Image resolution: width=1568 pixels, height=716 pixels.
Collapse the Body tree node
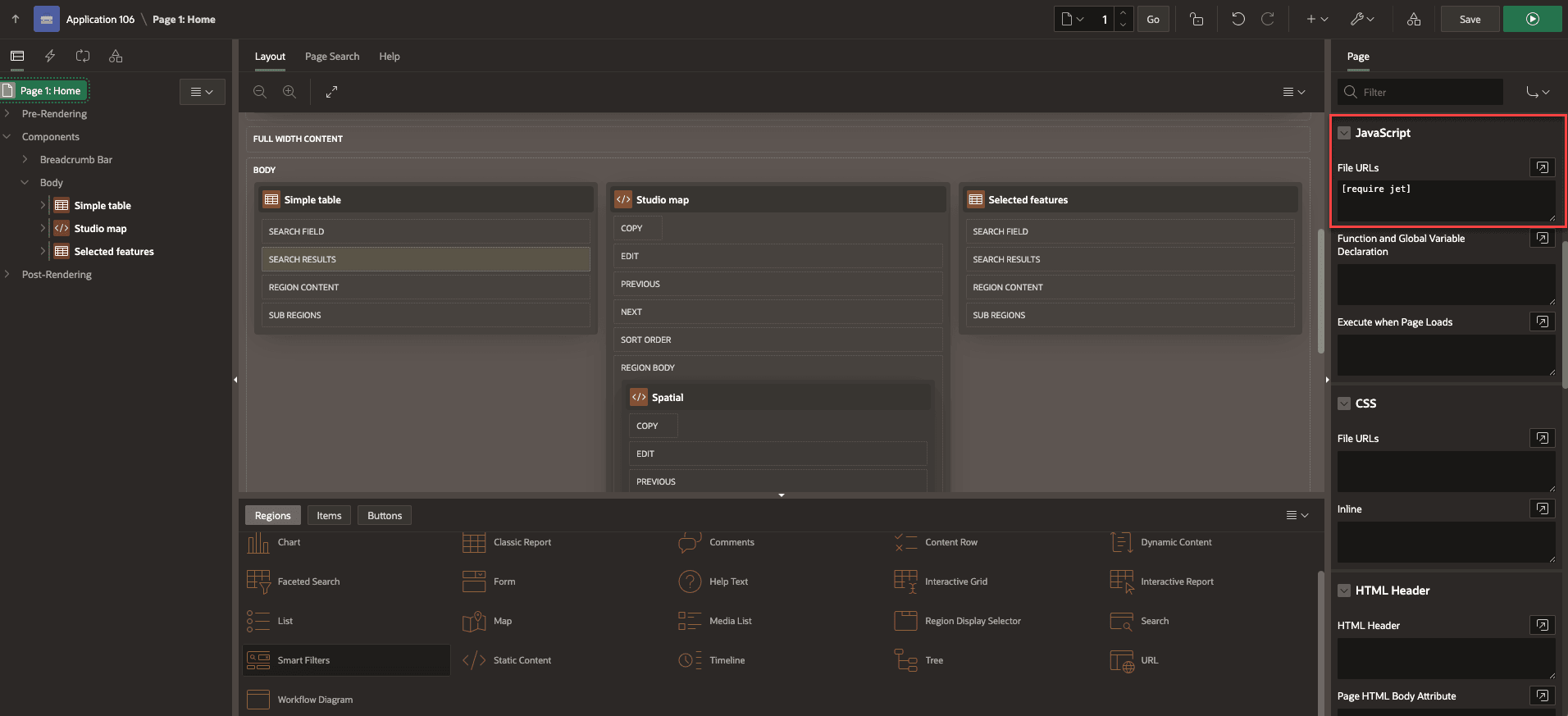[25, 183]
